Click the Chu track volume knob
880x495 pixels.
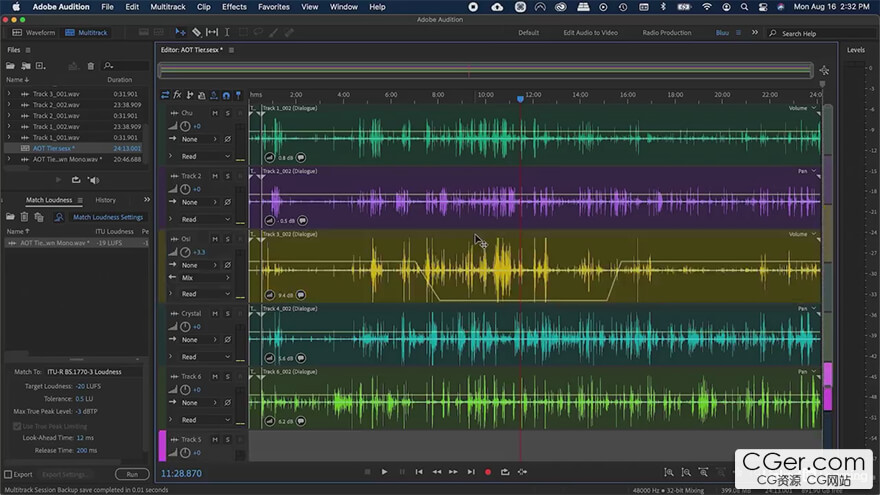185,126
